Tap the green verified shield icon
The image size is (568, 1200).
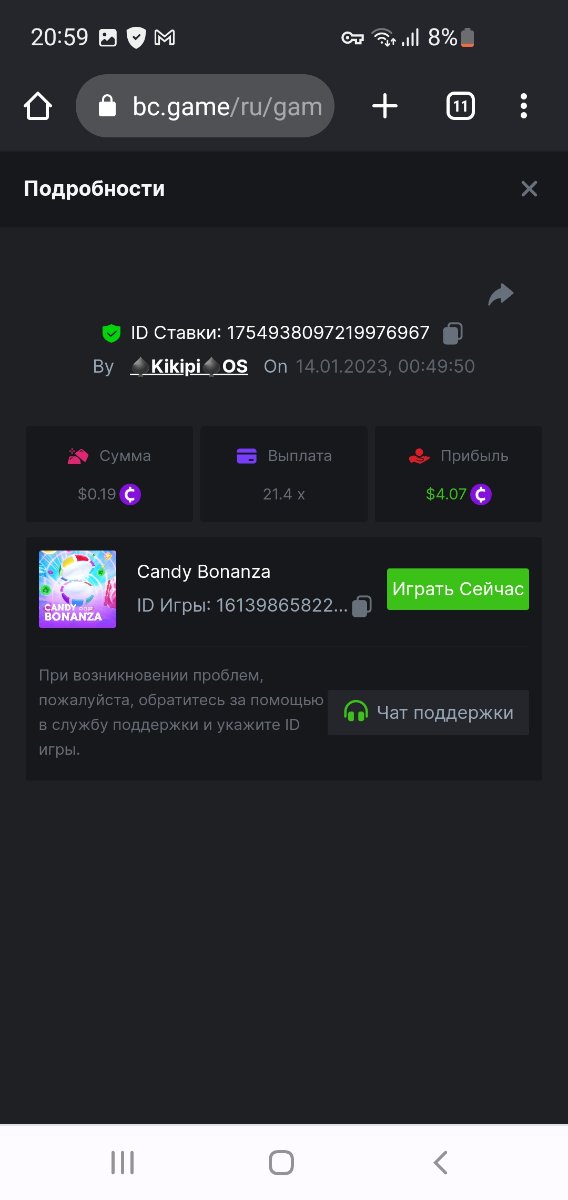(111, 333)
